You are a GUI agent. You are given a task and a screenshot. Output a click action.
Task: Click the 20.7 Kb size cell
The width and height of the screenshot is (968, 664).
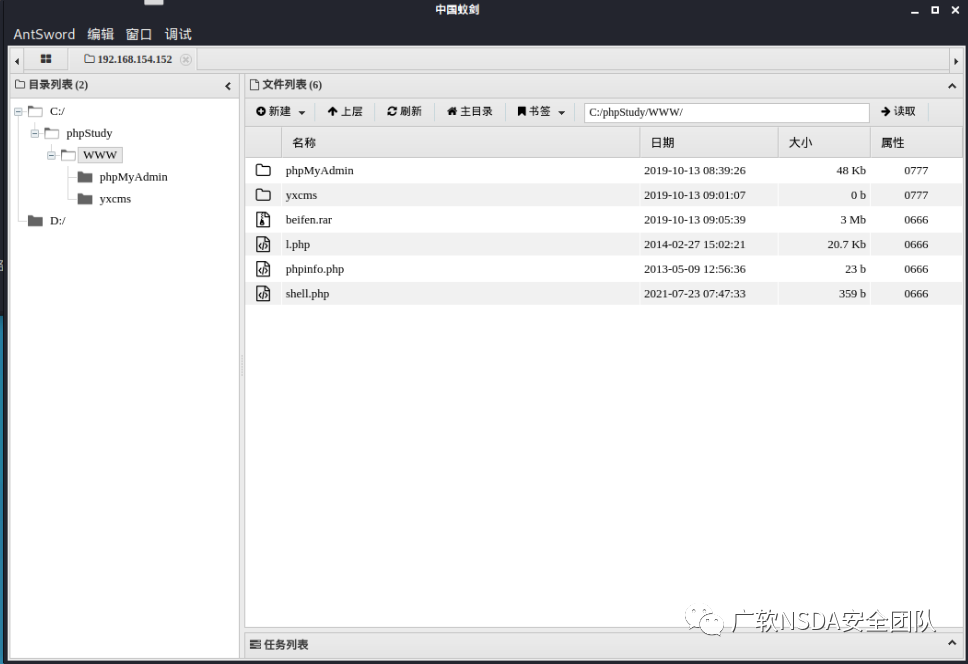846,244
